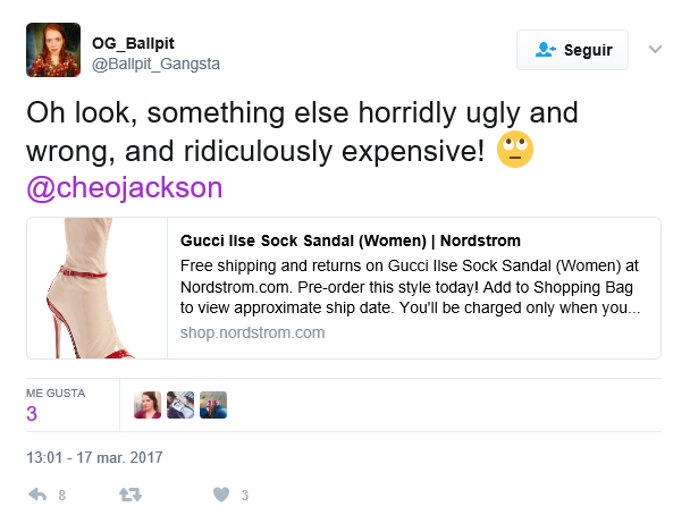Open the sock sandal product thumbnail
This screenshot has width=690, height=515.
click(x=97, y=288)
